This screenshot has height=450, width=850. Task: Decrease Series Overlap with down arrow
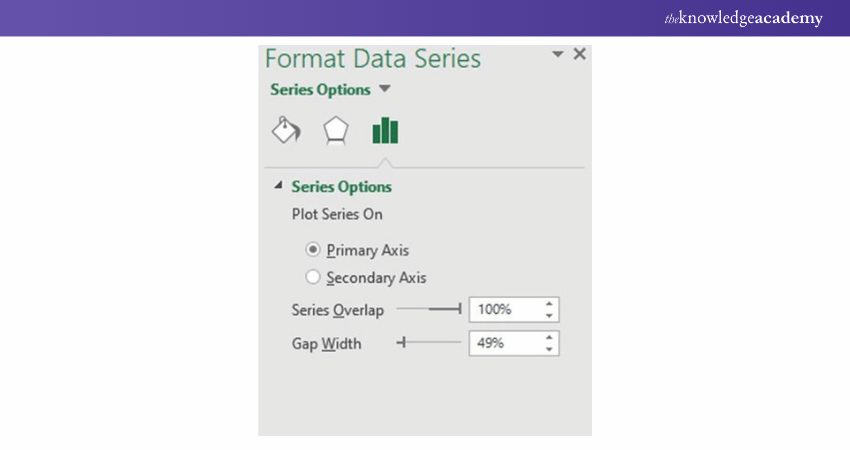(x=549, y=316)
